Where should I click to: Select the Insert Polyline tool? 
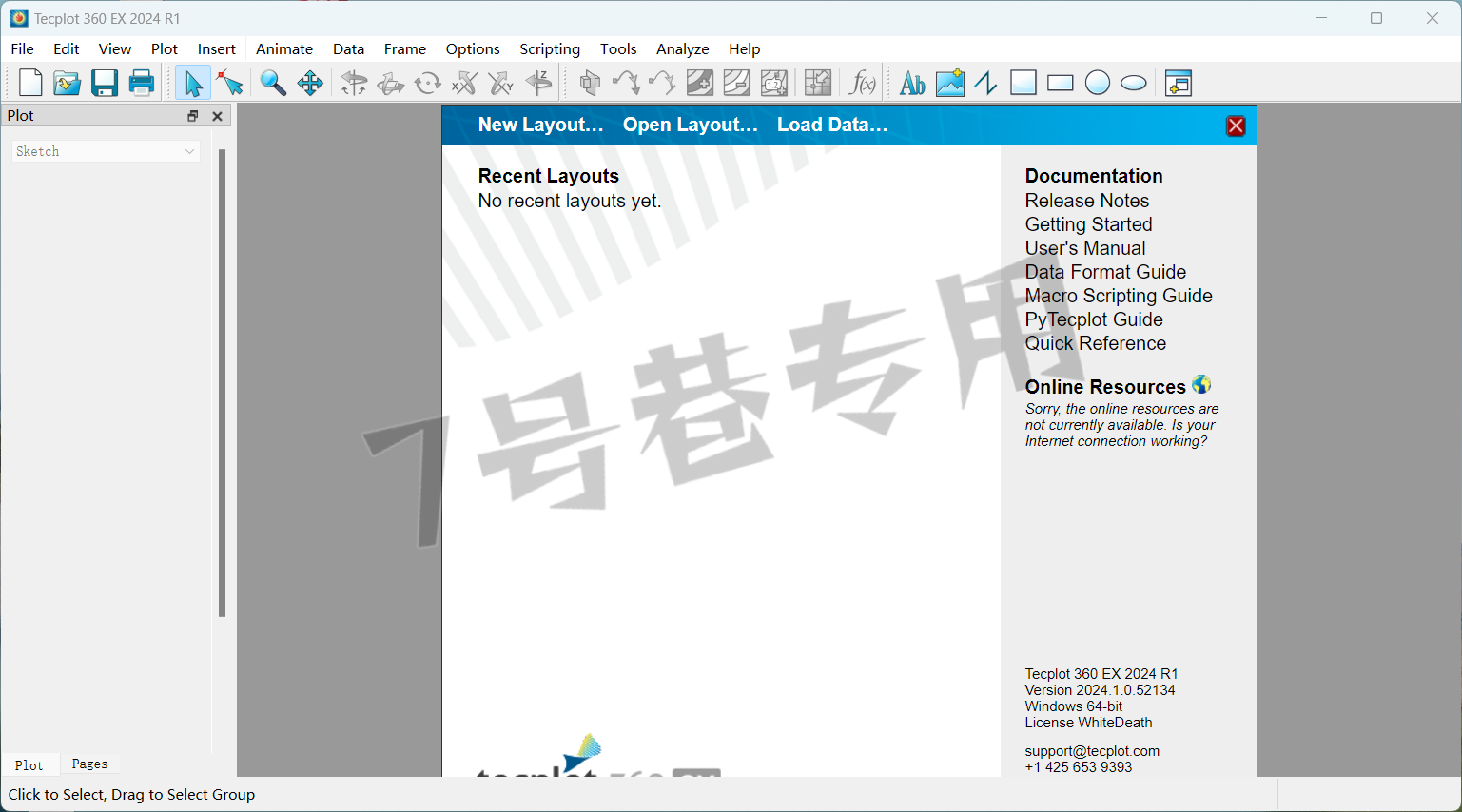[986, 84]
